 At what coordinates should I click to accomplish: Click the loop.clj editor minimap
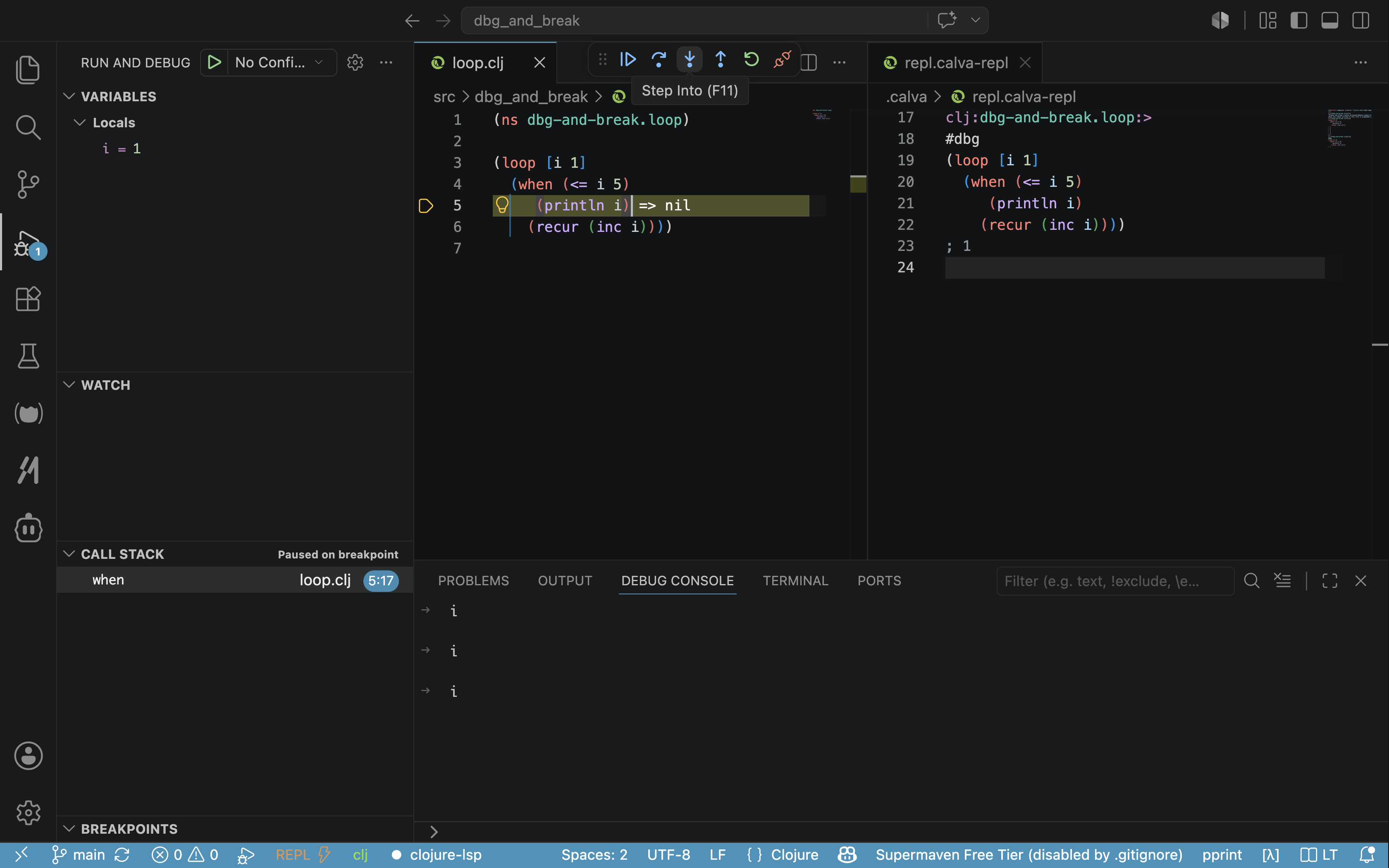click(x=822, y=114)
